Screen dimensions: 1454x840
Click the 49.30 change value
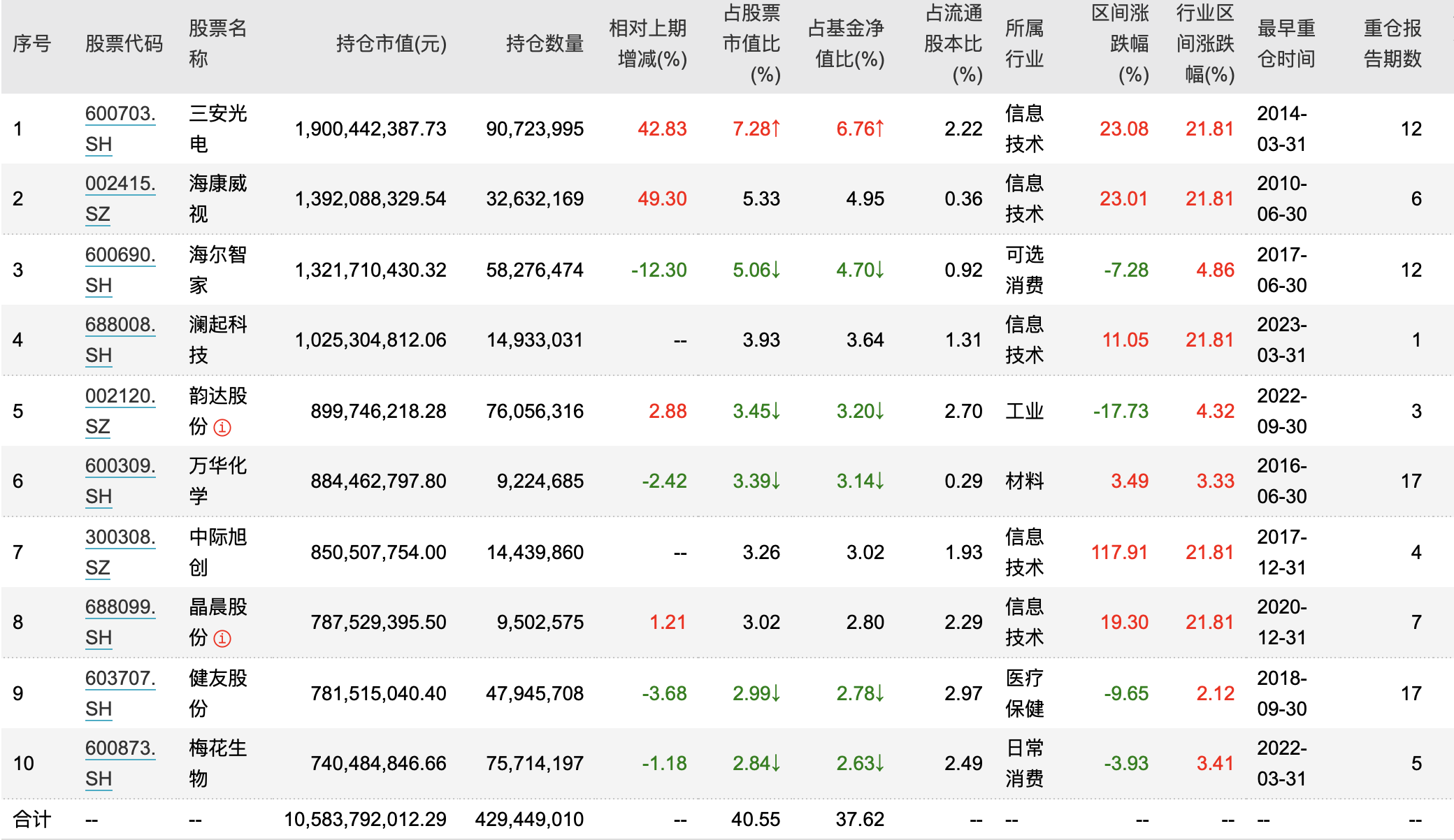[662, 199]
